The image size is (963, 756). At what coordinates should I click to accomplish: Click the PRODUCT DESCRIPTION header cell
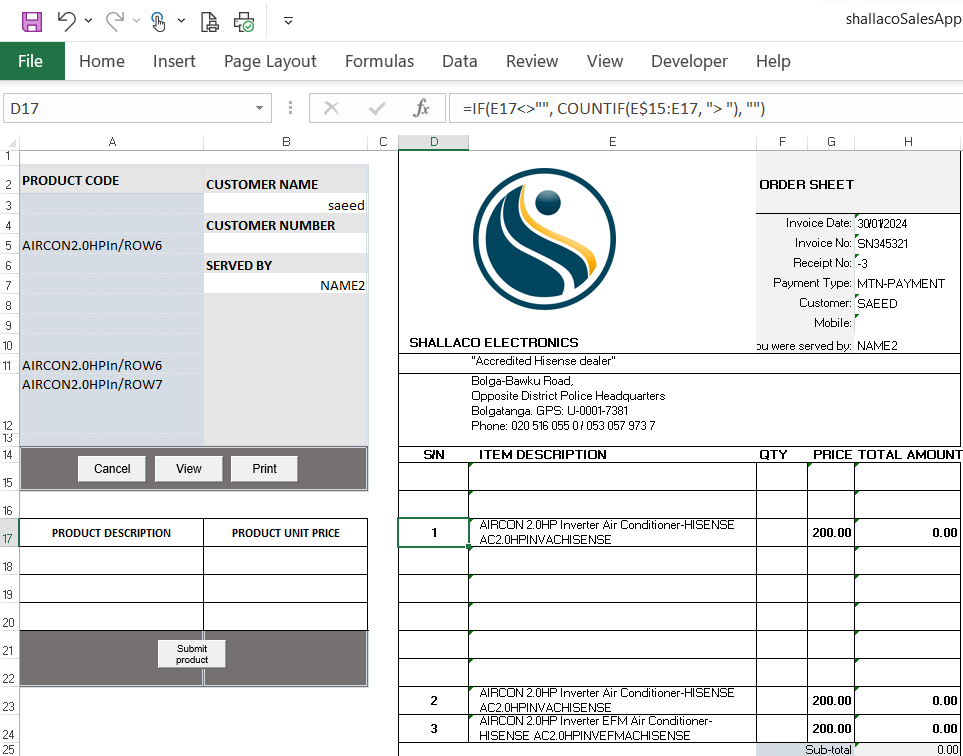[x=111, y=532]
